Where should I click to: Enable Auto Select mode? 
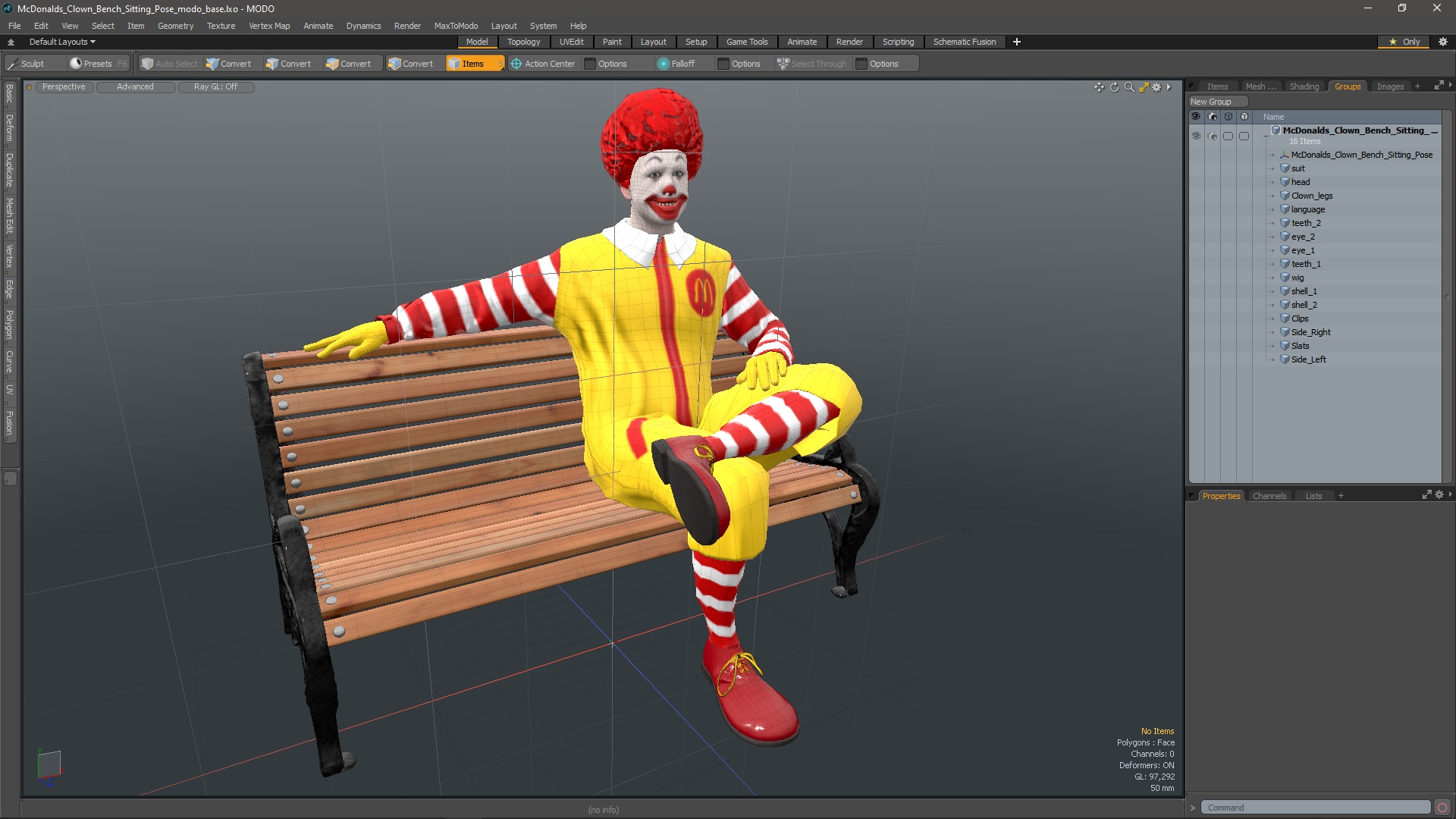pyautogui.click(x=169, y=64)
